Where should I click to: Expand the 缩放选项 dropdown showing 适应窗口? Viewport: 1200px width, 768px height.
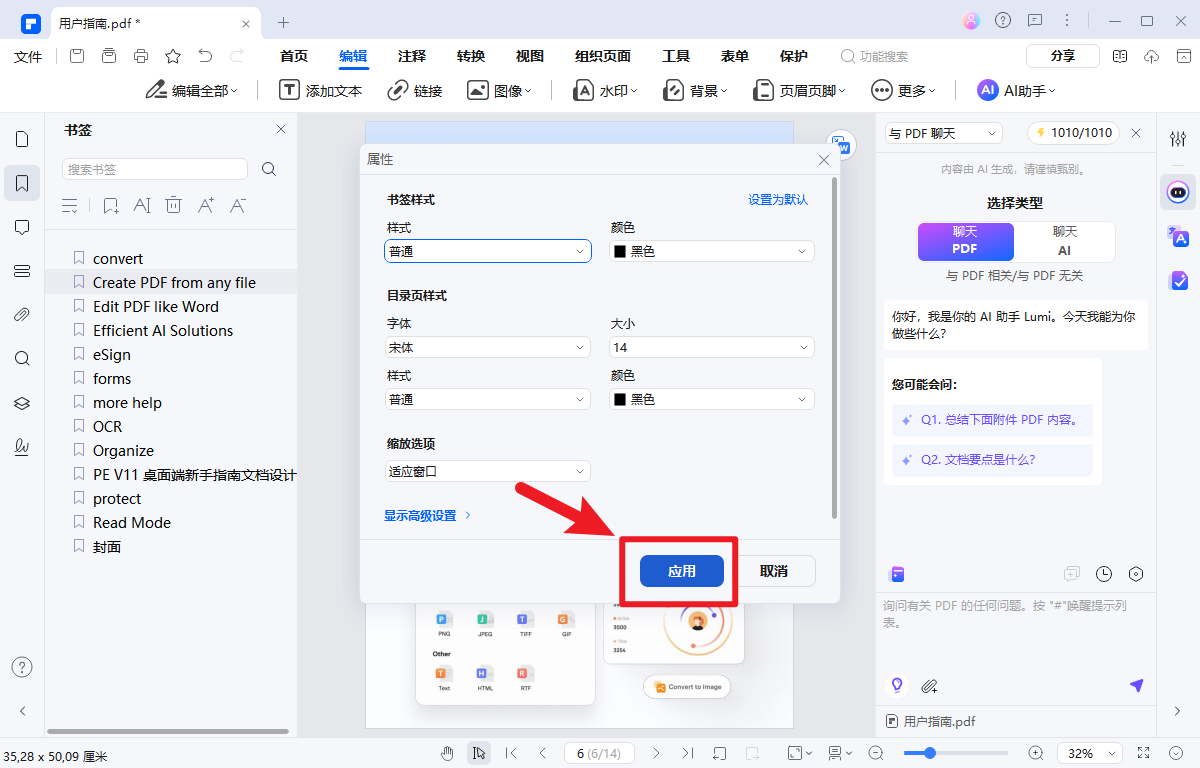click(x=487, y=470)
